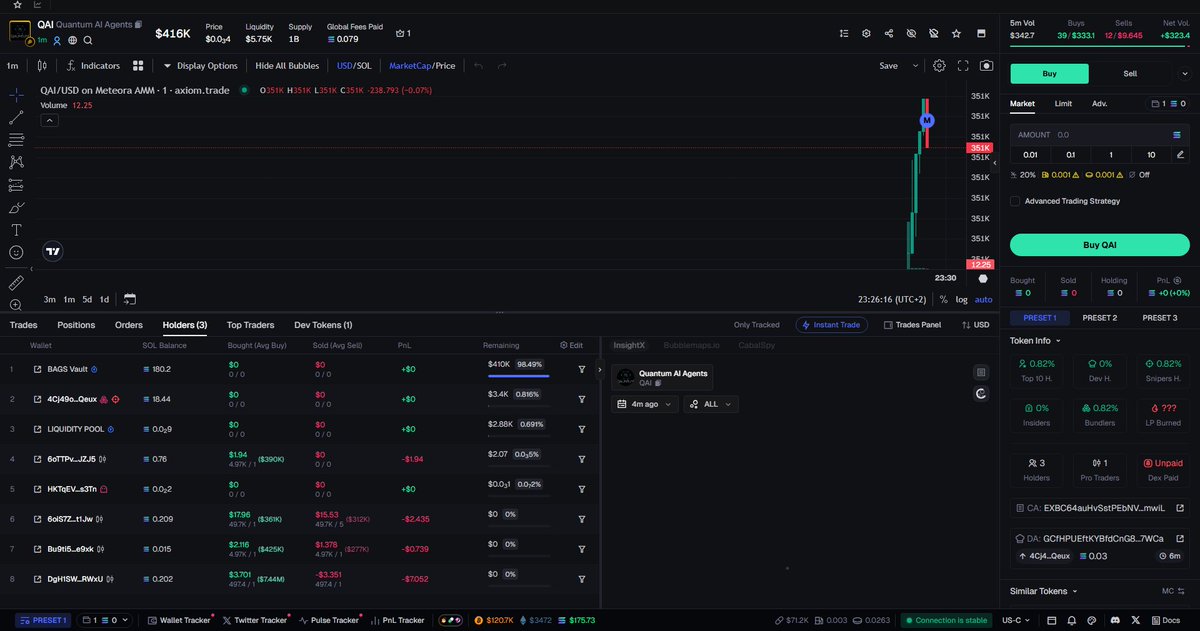
Task: Click the TradingView logo on chart
Action: tap(53, 252)
